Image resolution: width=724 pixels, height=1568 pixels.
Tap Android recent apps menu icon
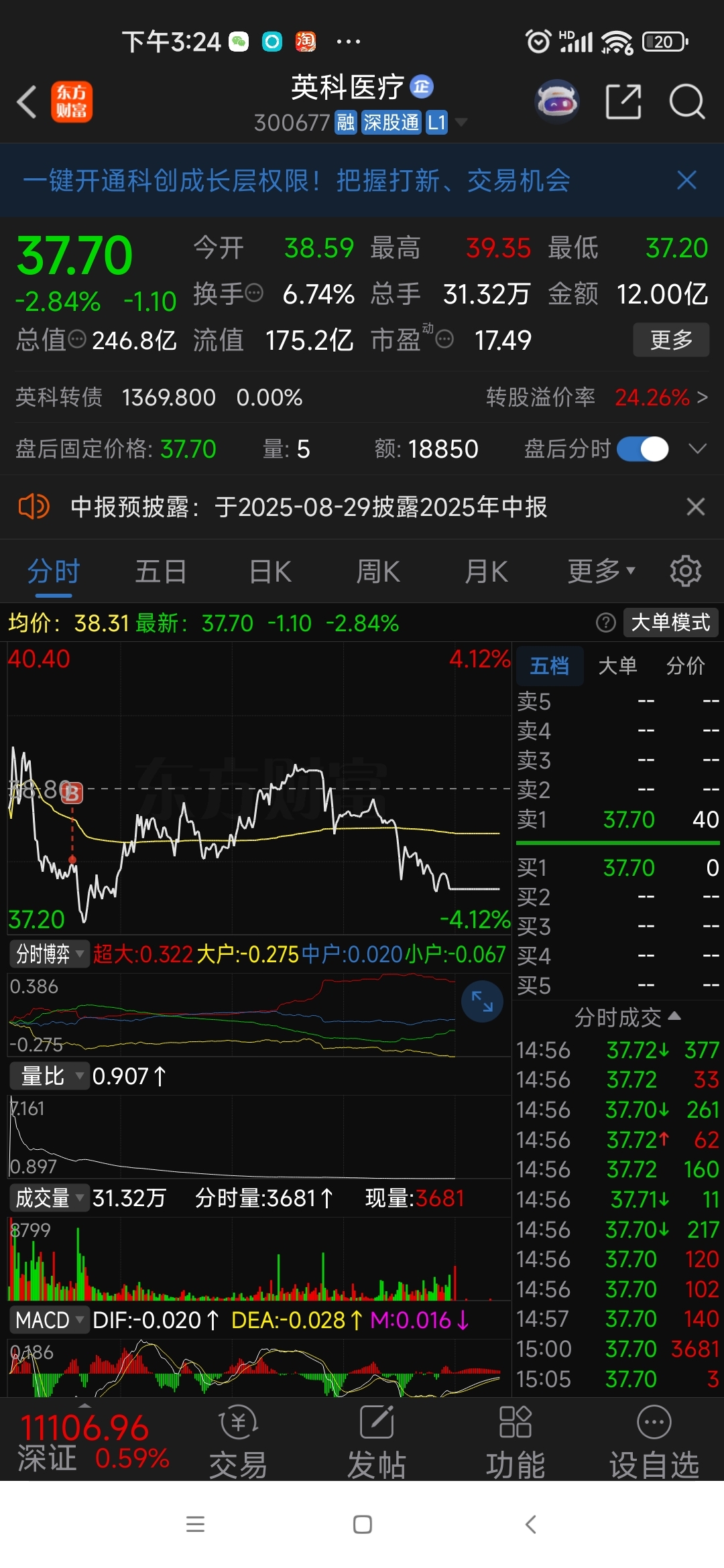point(195,1524)
